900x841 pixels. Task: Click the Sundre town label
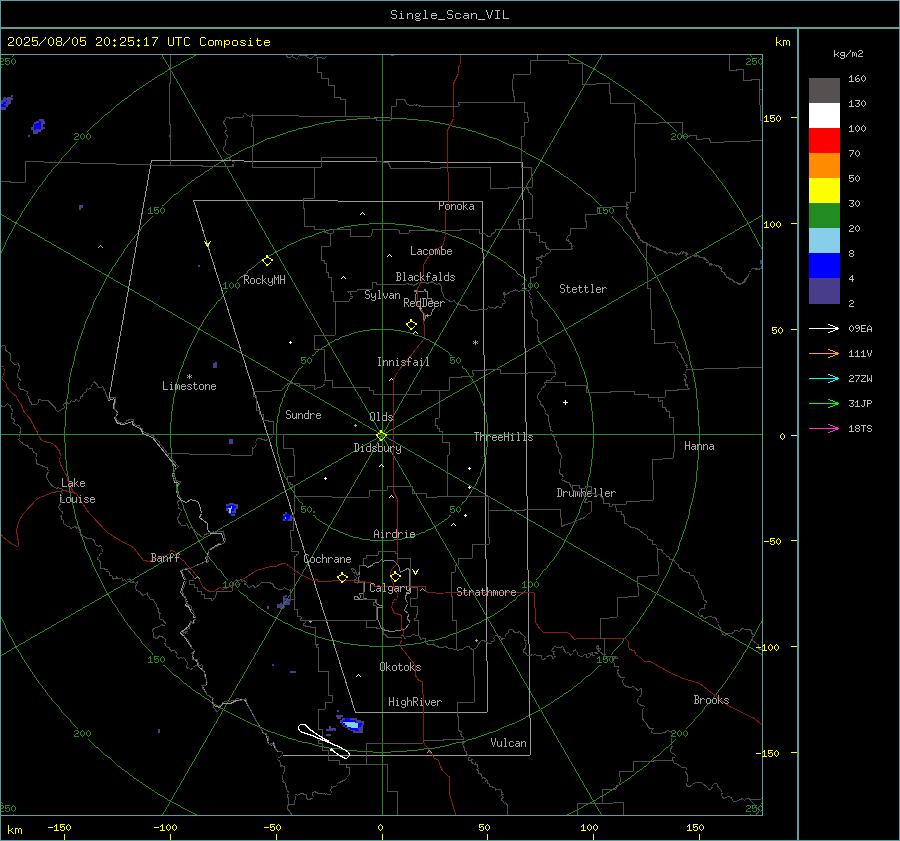point(303,414)
